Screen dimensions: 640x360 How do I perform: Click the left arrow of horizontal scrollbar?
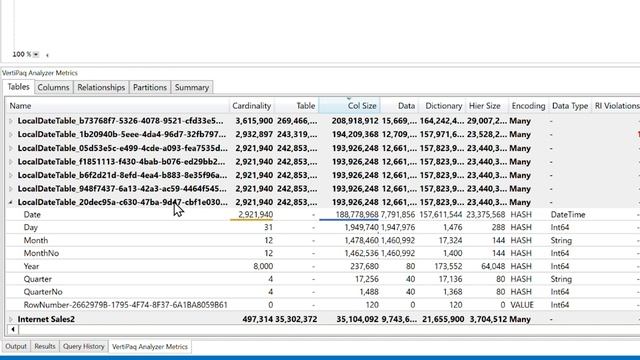coord(13,329)
